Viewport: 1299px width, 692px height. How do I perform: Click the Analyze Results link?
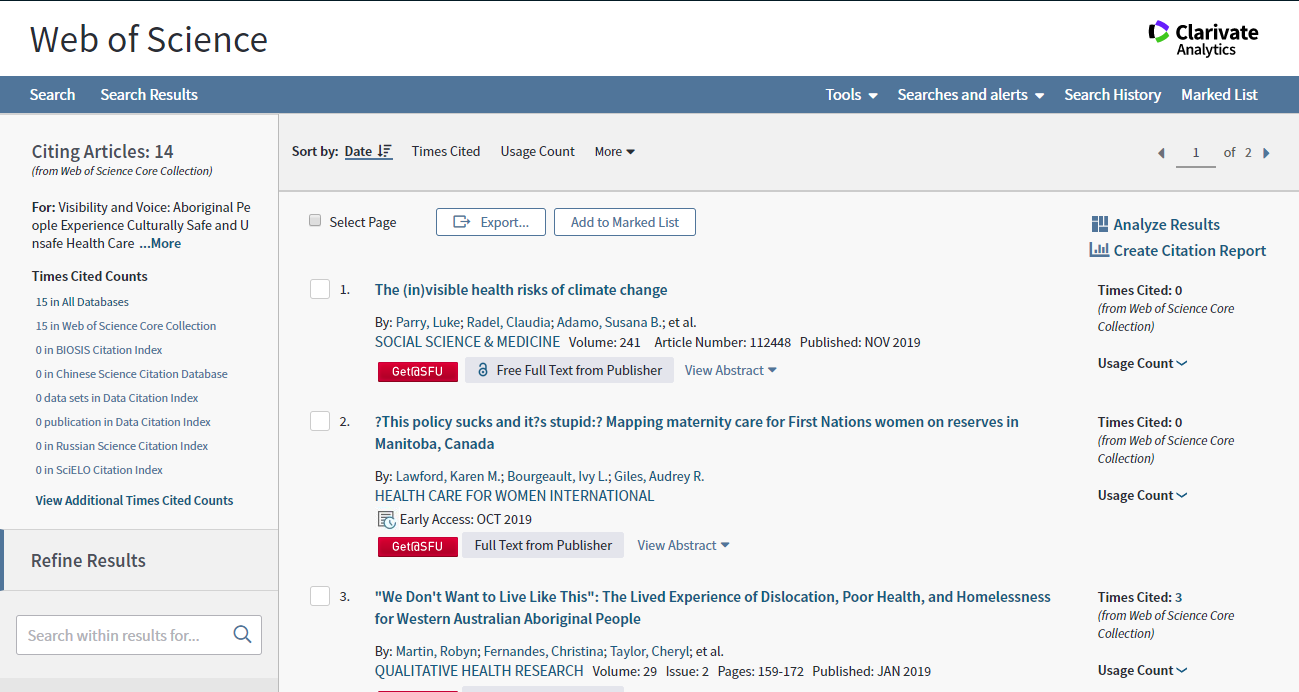click(x=1166, y=224)
